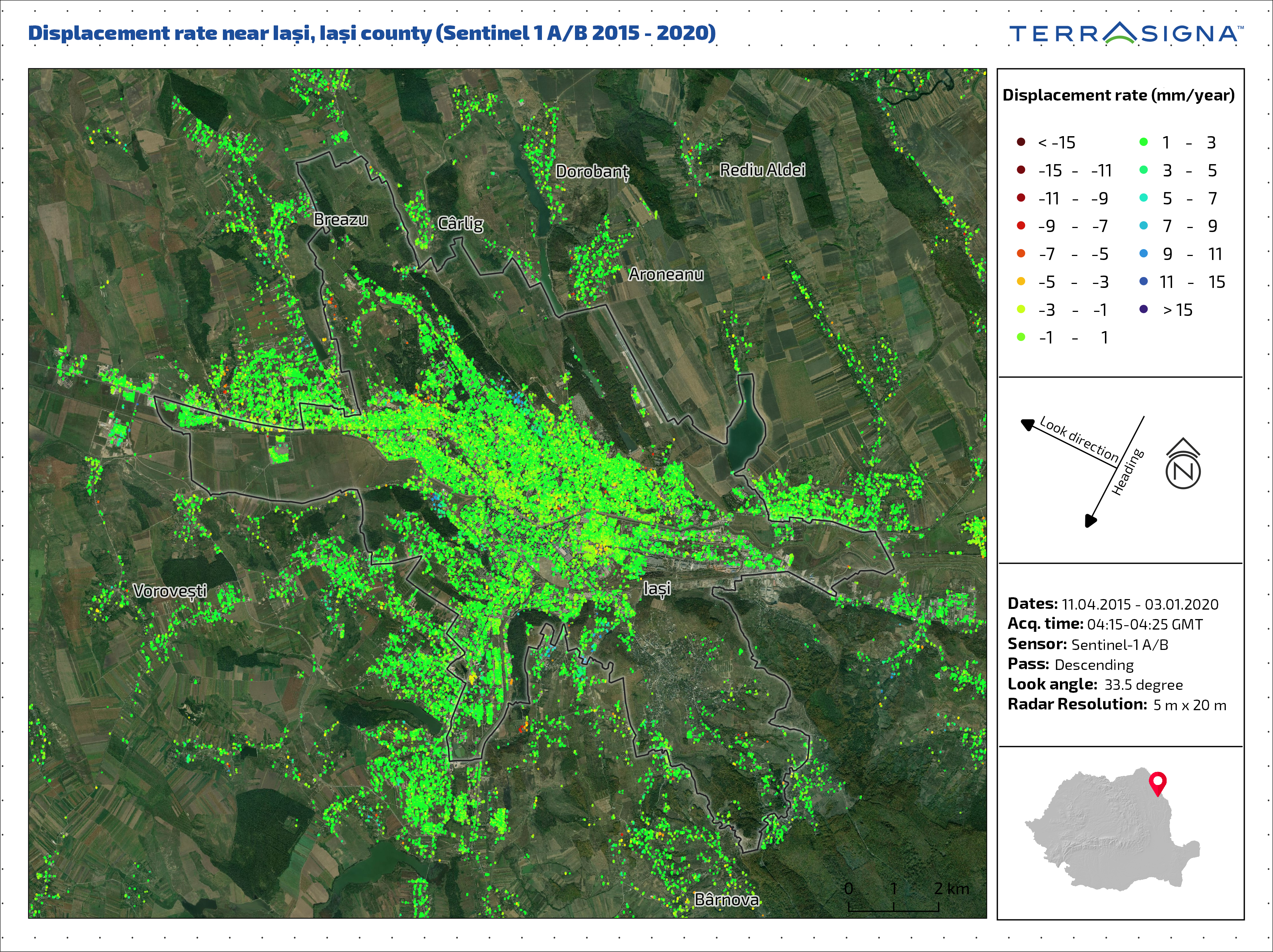Click the Aroneanu place label
The image size is (1273, 952).
click(x=666, y=274)
